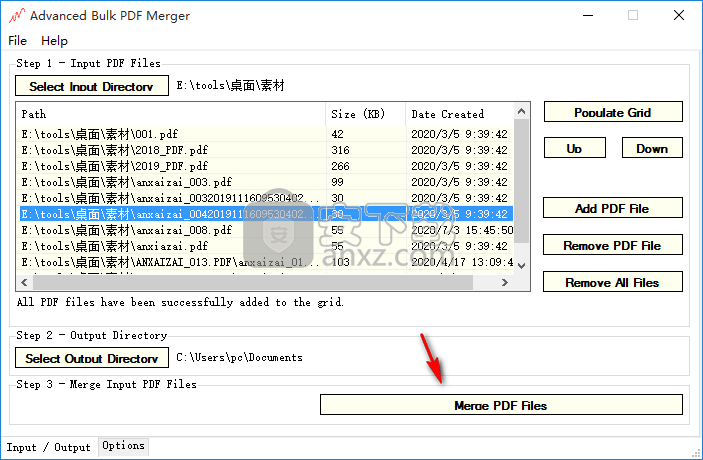
Task: Sort grid by Date Created column header
Action: pos(460,114)
